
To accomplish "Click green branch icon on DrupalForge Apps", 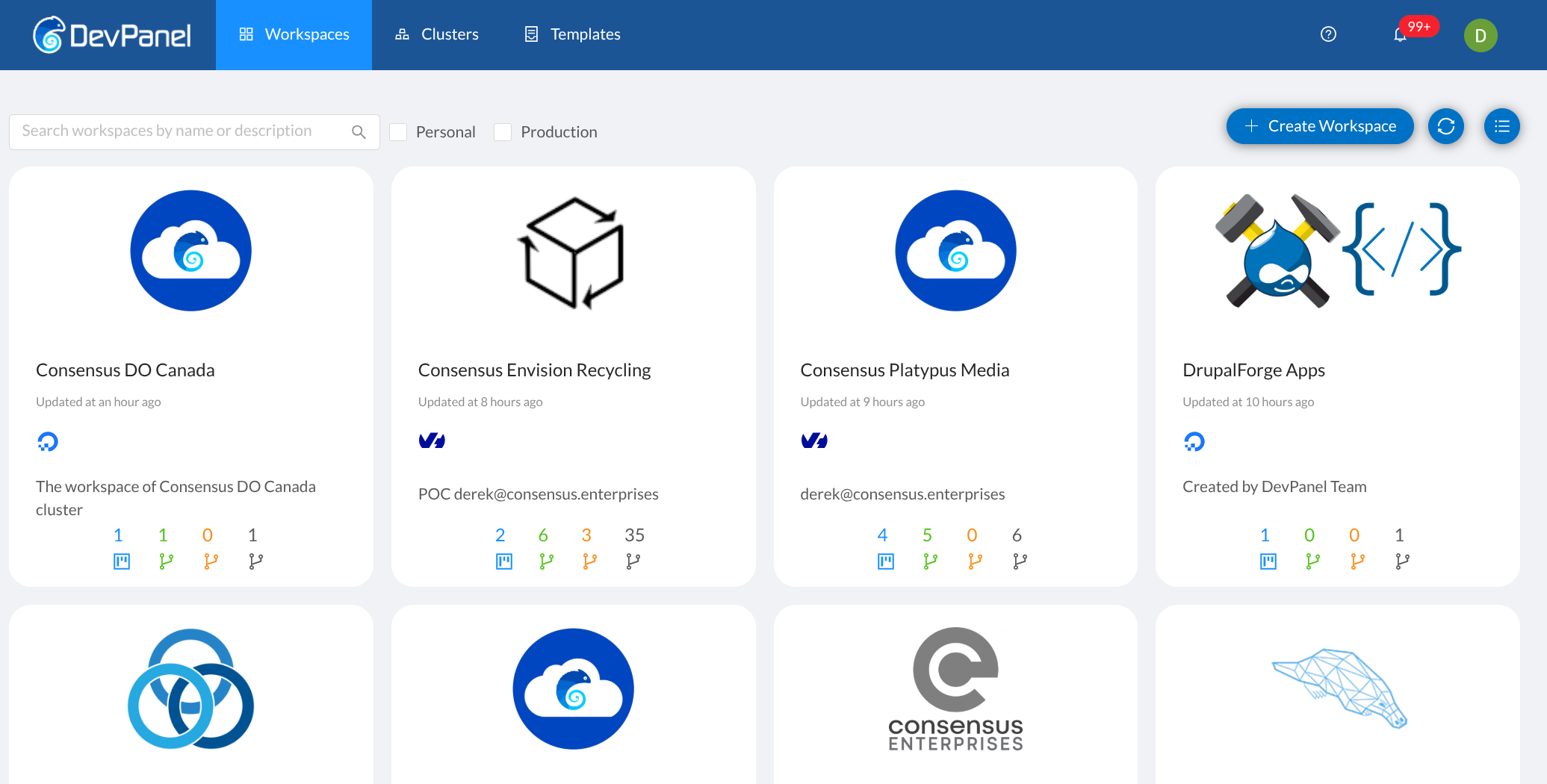I will 1312,561.
